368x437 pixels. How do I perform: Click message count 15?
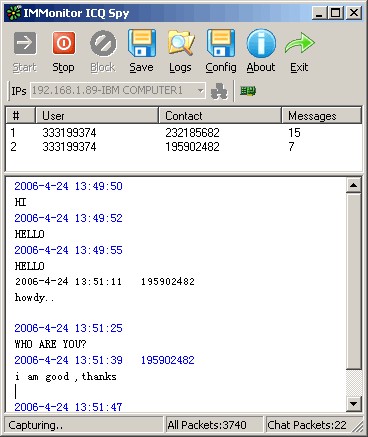294,133
